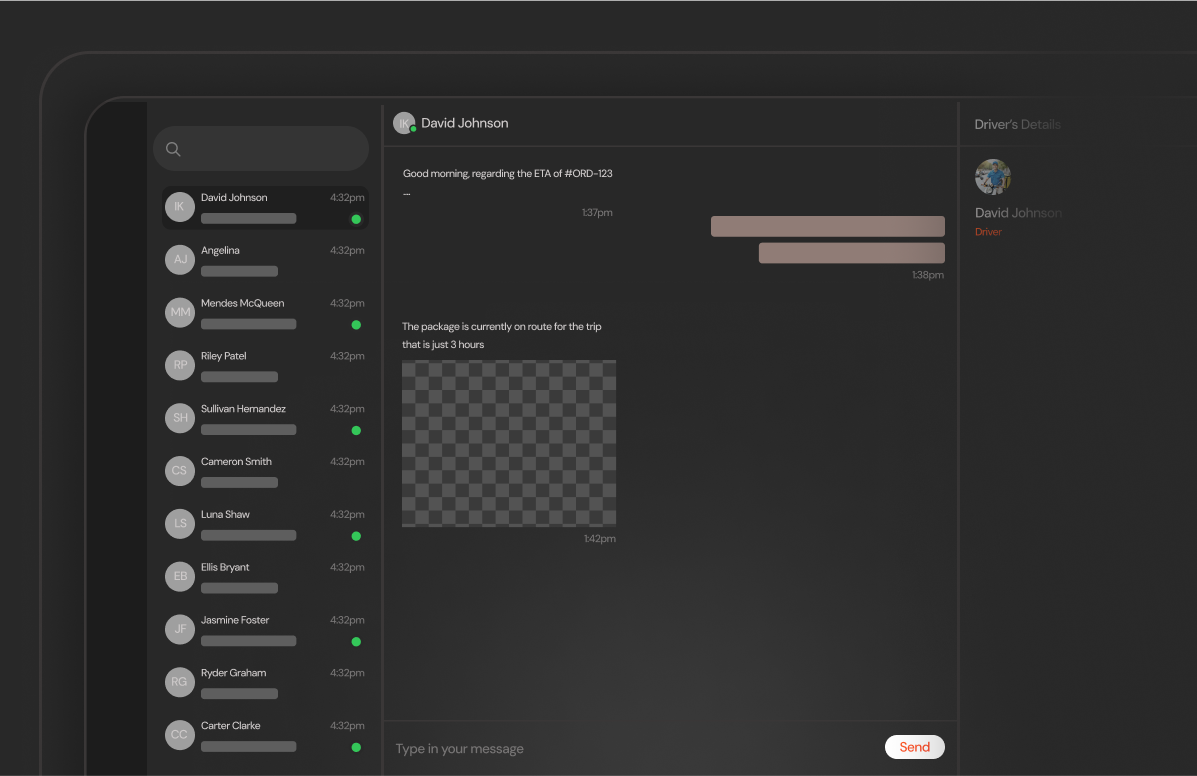
Task: Open the "Ellis Bryant" chat
Action: (x=224, y=567)
